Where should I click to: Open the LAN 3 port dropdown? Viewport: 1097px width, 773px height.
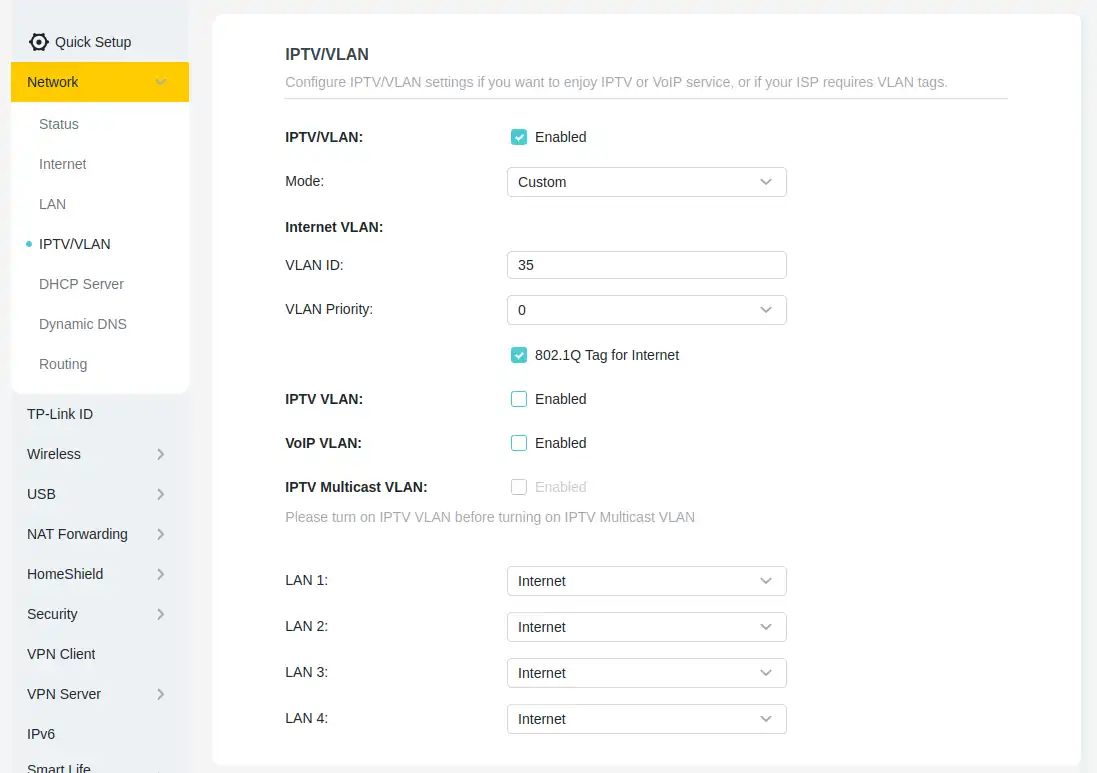tap(646, 673)
